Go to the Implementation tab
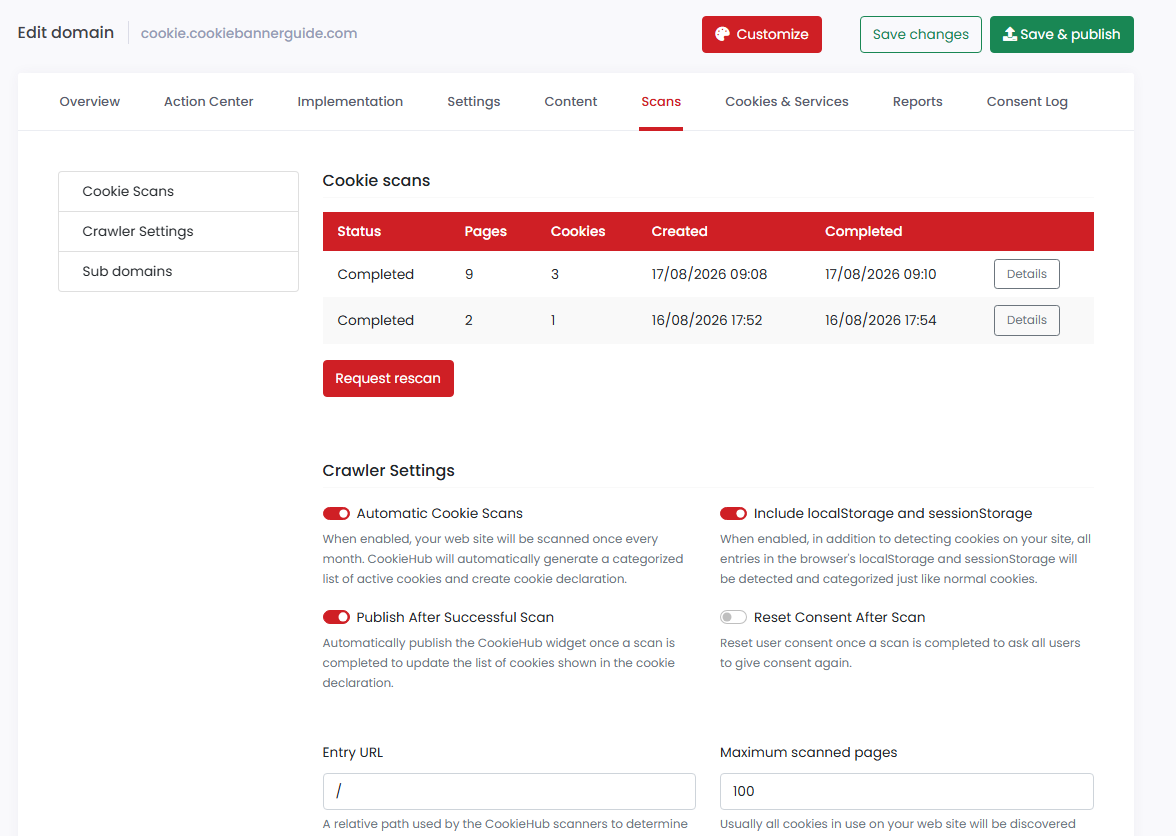Screen dimensions: 1176x836 pyautogui.click(x=350, y=101)
